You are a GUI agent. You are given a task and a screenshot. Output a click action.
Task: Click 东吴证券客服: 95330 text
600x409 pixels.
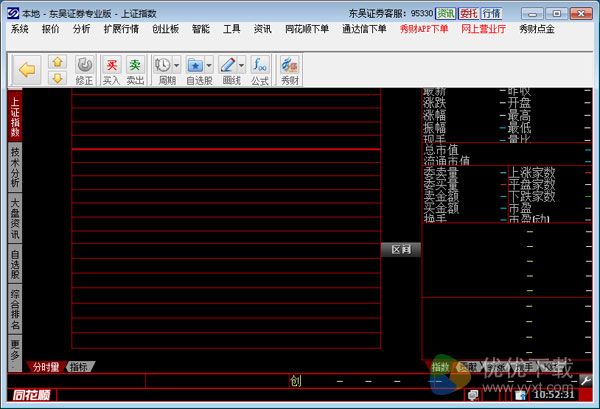[x=391, y=14]
